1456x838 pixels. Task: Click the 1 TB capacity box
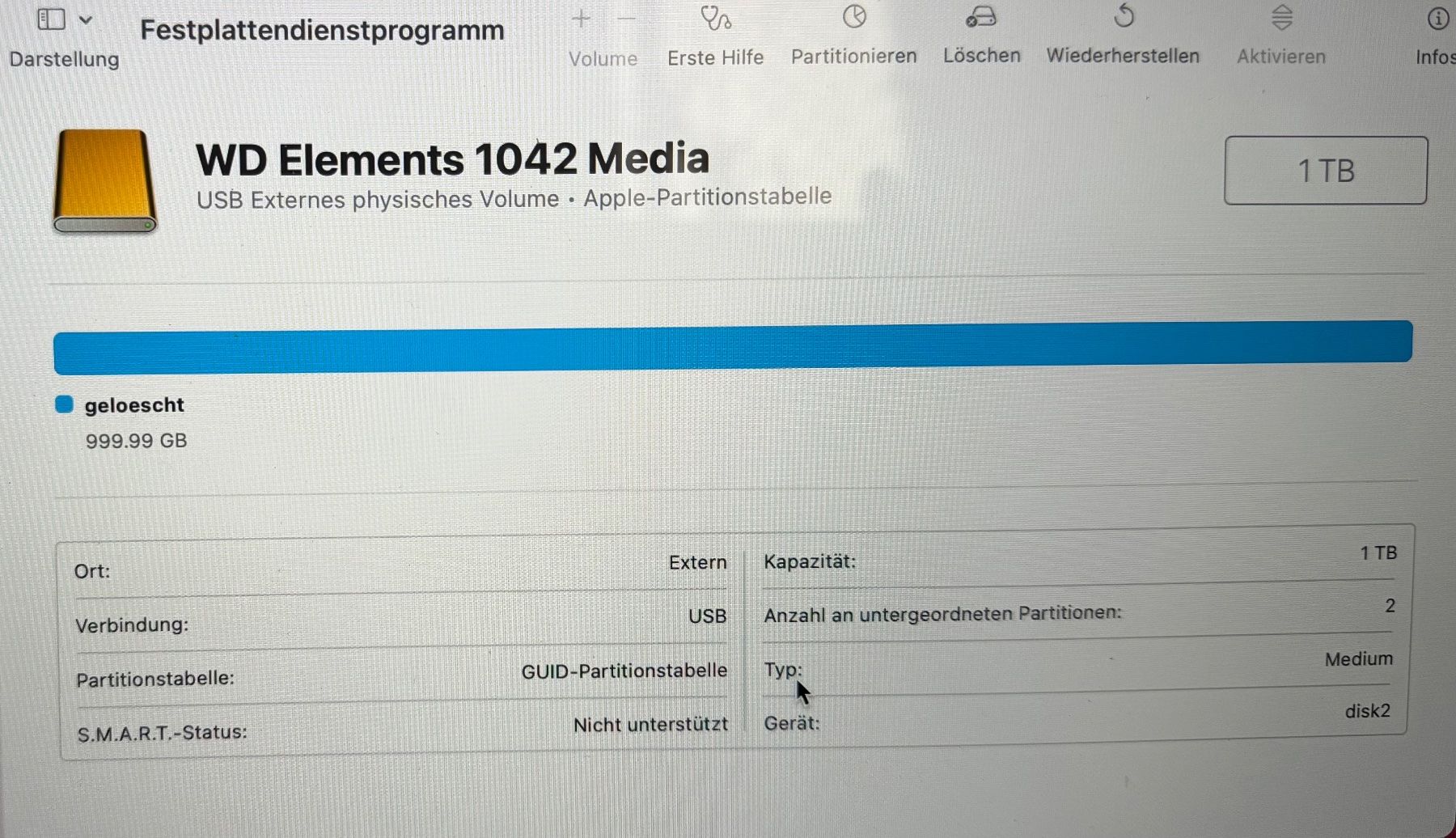(x=1326, y=171)
